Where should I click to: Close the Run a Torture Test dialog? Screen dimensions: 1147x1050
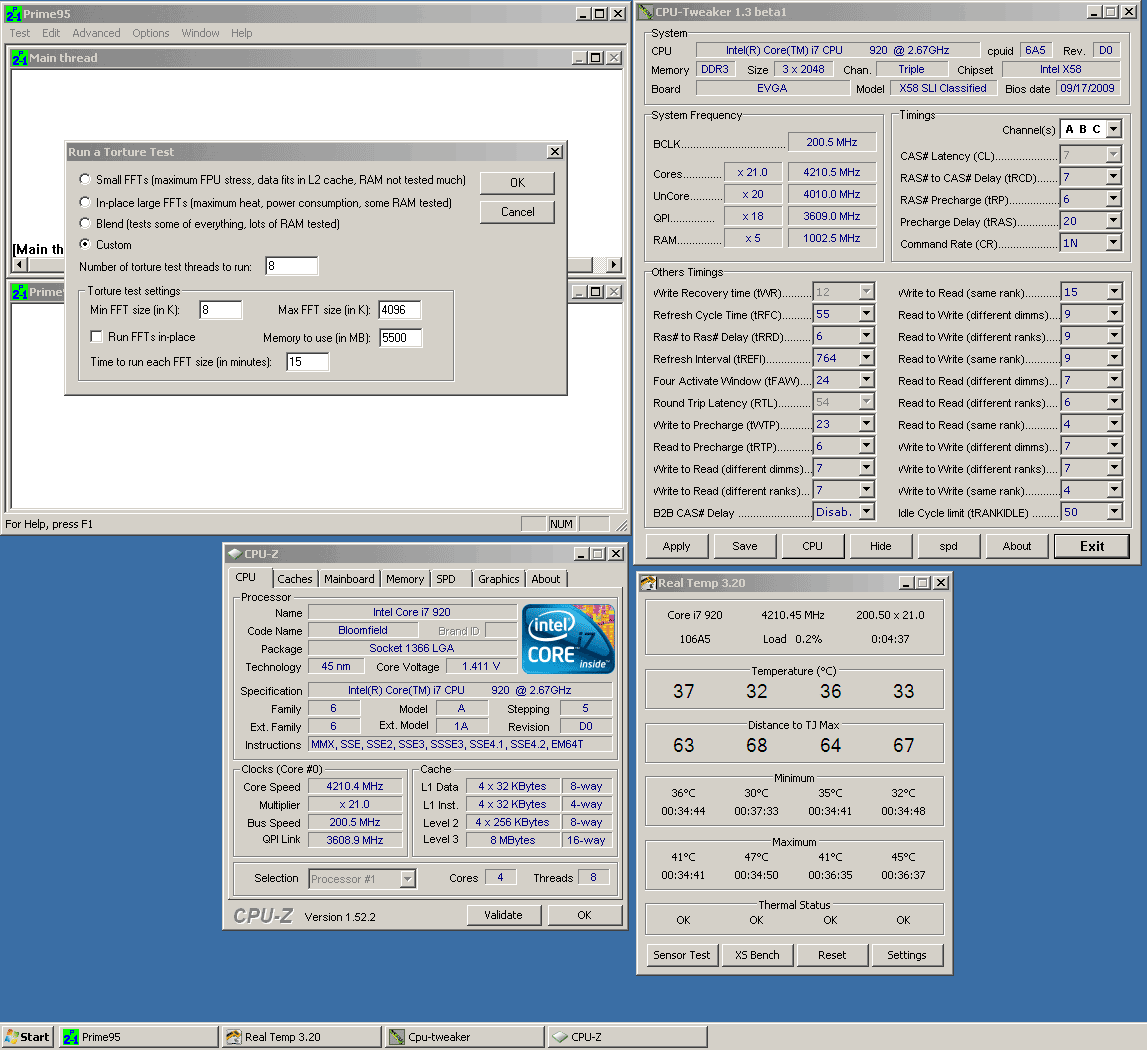pyautogui.click(x=555, y=151)
